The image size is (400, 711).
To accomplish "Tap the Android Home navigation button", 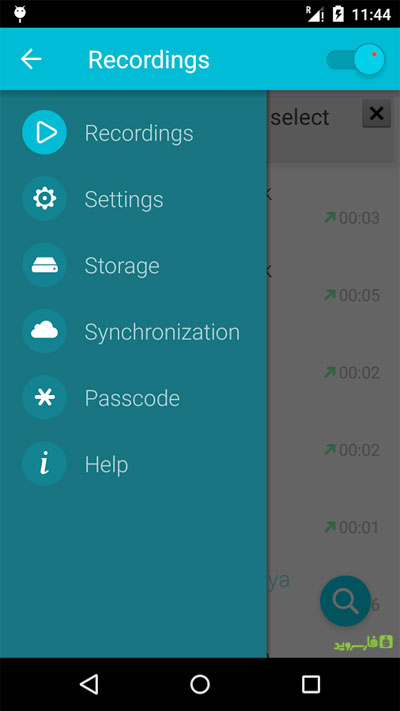I will [200, 684].
